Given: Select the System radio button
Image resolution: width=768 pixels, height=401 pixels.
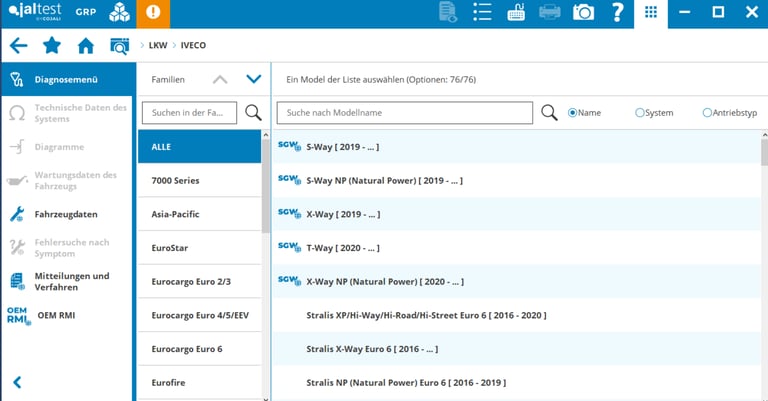Looking at the screenshot, I should (640, 113).
